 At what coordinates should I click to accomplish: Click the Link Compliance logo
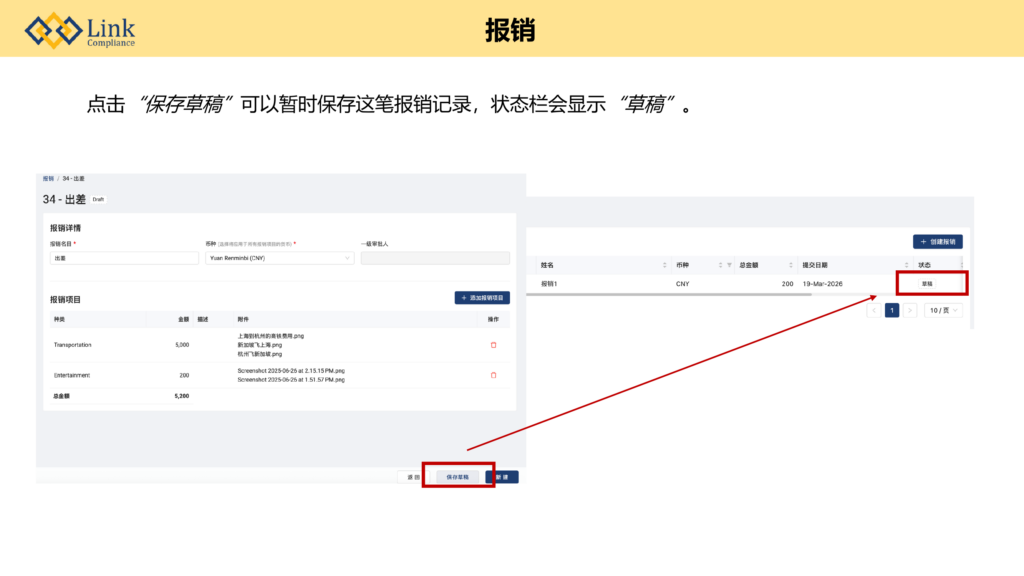point(80,30)
